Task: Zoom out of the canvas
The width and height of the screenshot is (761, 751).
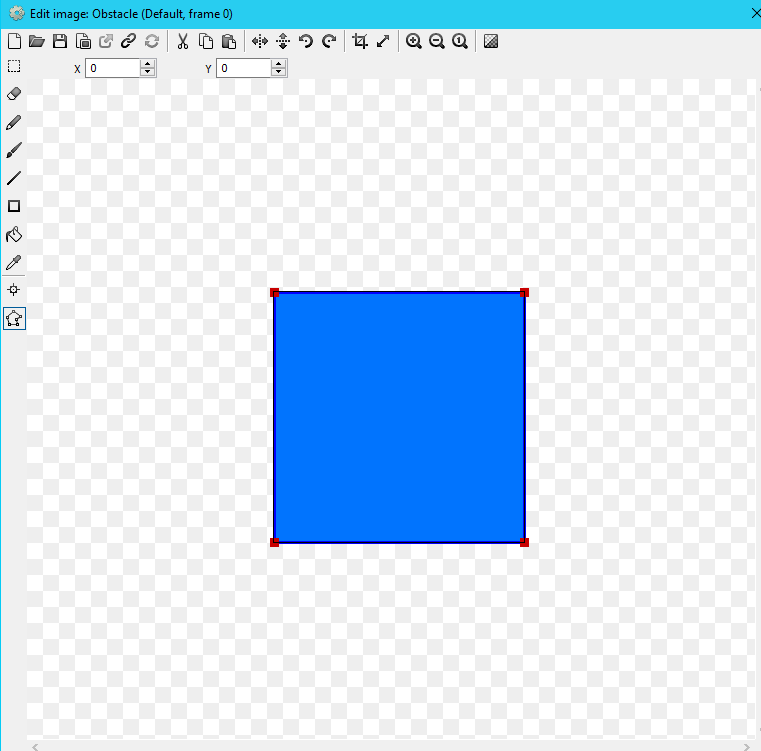Action: (x=437, y=41)
